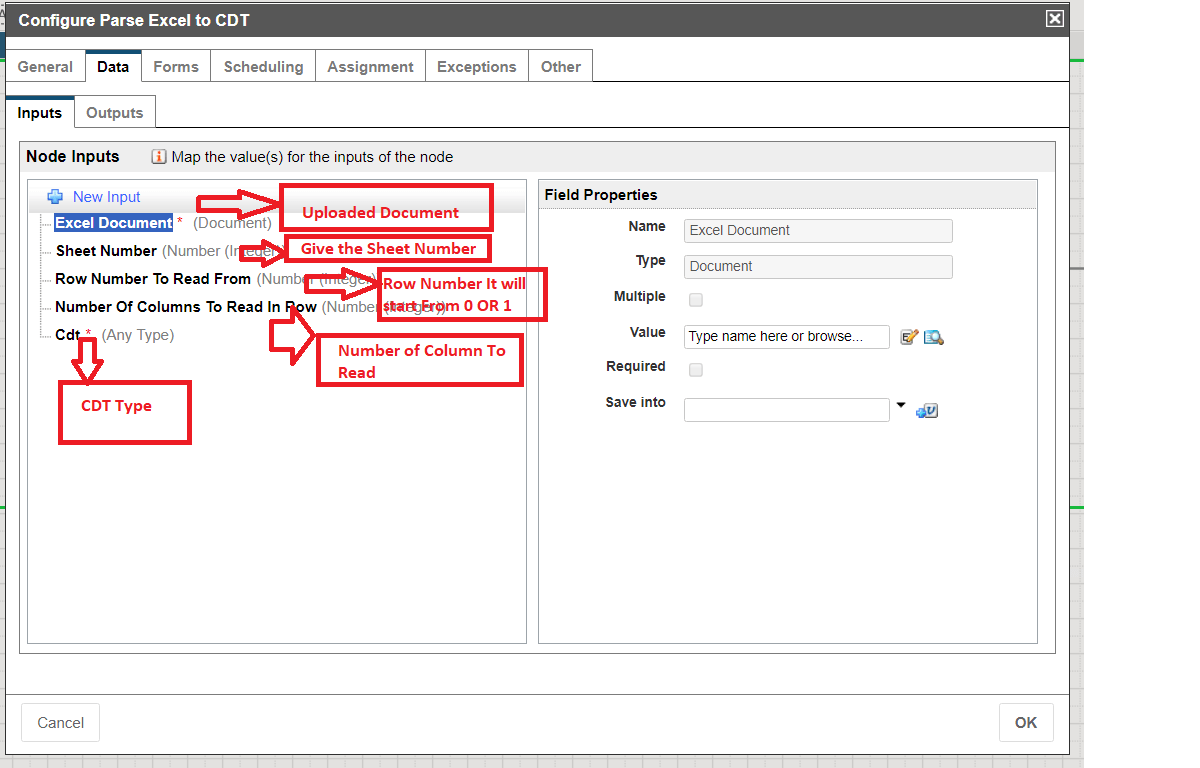The image size is (1200, 768).
Task: Enable the Multiple checkbox
Action: click(x=695, y=297)
